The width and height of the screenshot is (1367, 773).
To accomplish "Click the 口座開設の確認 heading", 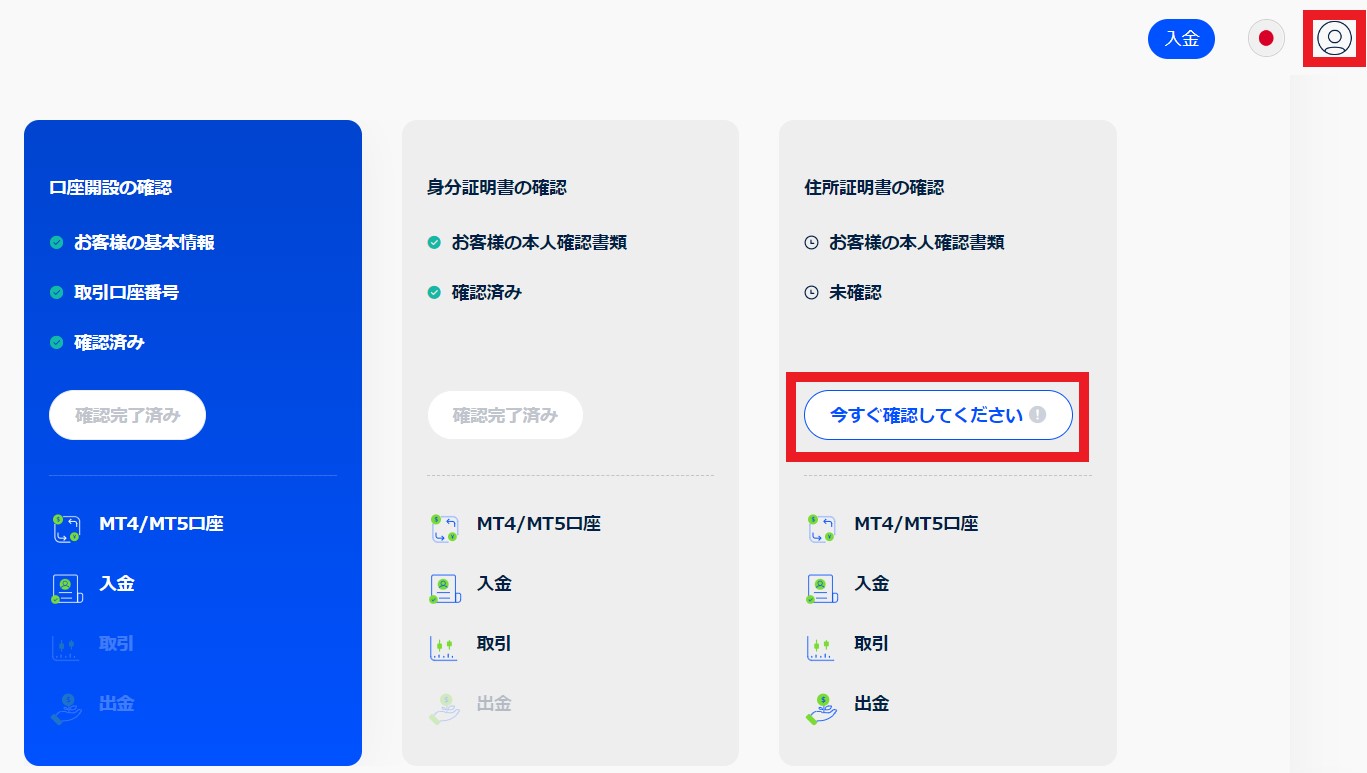I will [x=110, y=187].
